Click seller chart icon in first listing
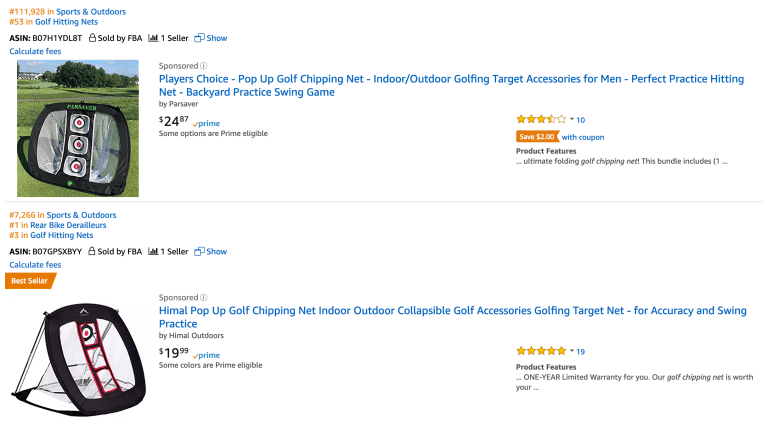768x425 pixels. point(153,38)
